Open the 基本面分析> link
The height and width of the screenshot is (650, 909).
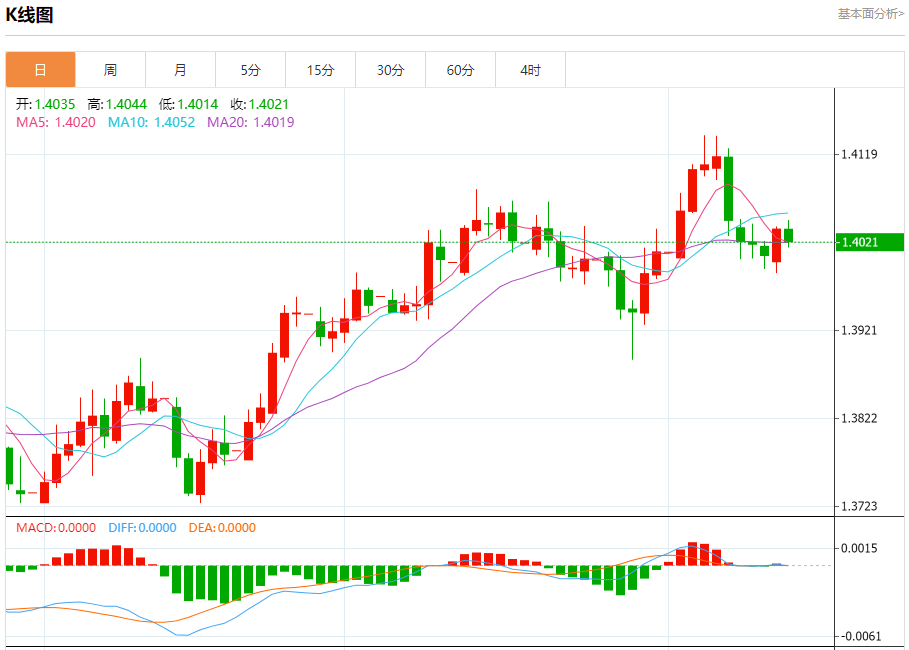[871, 14]
